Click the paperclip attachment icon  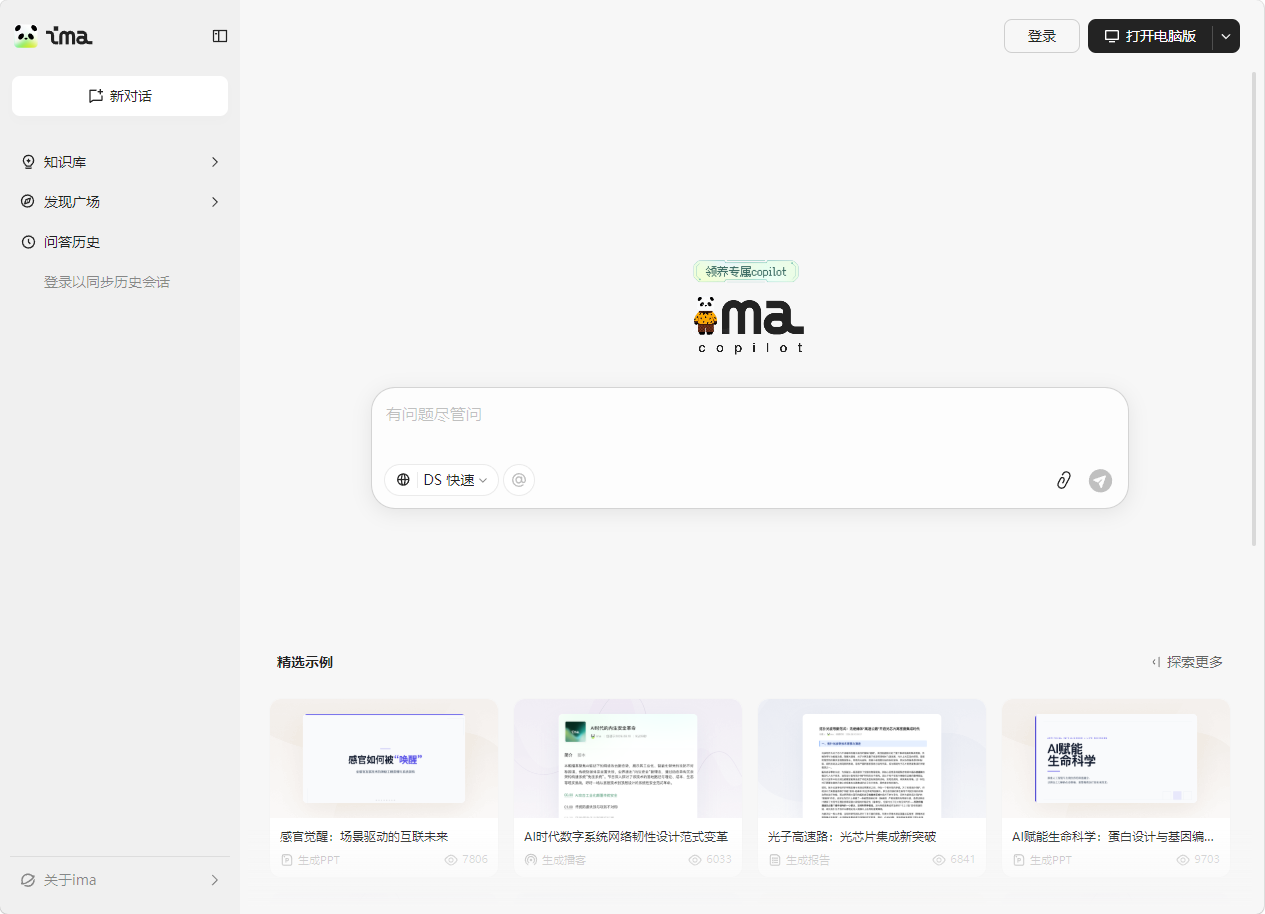(x=1064, y=480)
